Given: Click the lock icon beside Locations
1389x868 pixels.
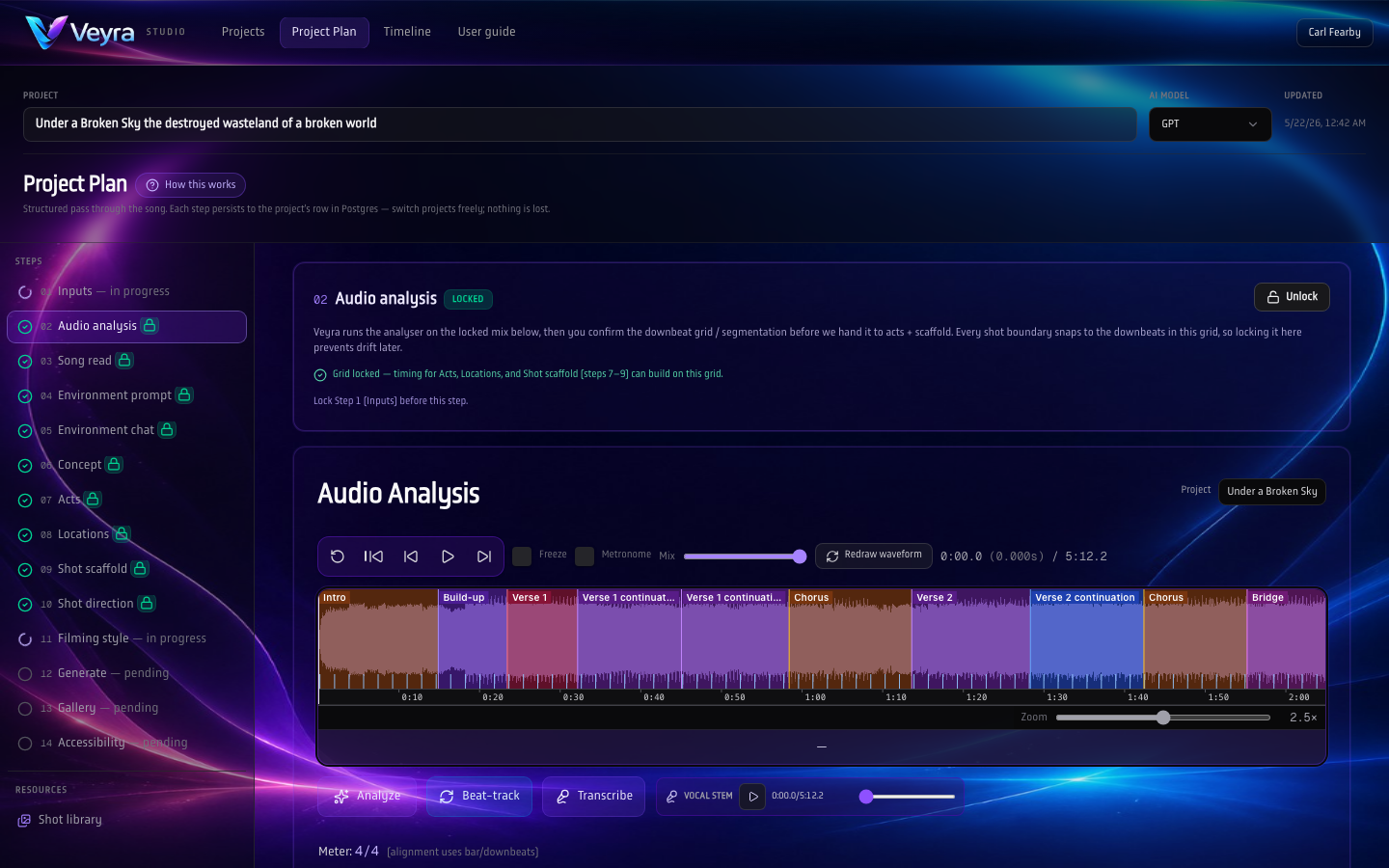Looking at the screenshot, I should click(122, 534).
